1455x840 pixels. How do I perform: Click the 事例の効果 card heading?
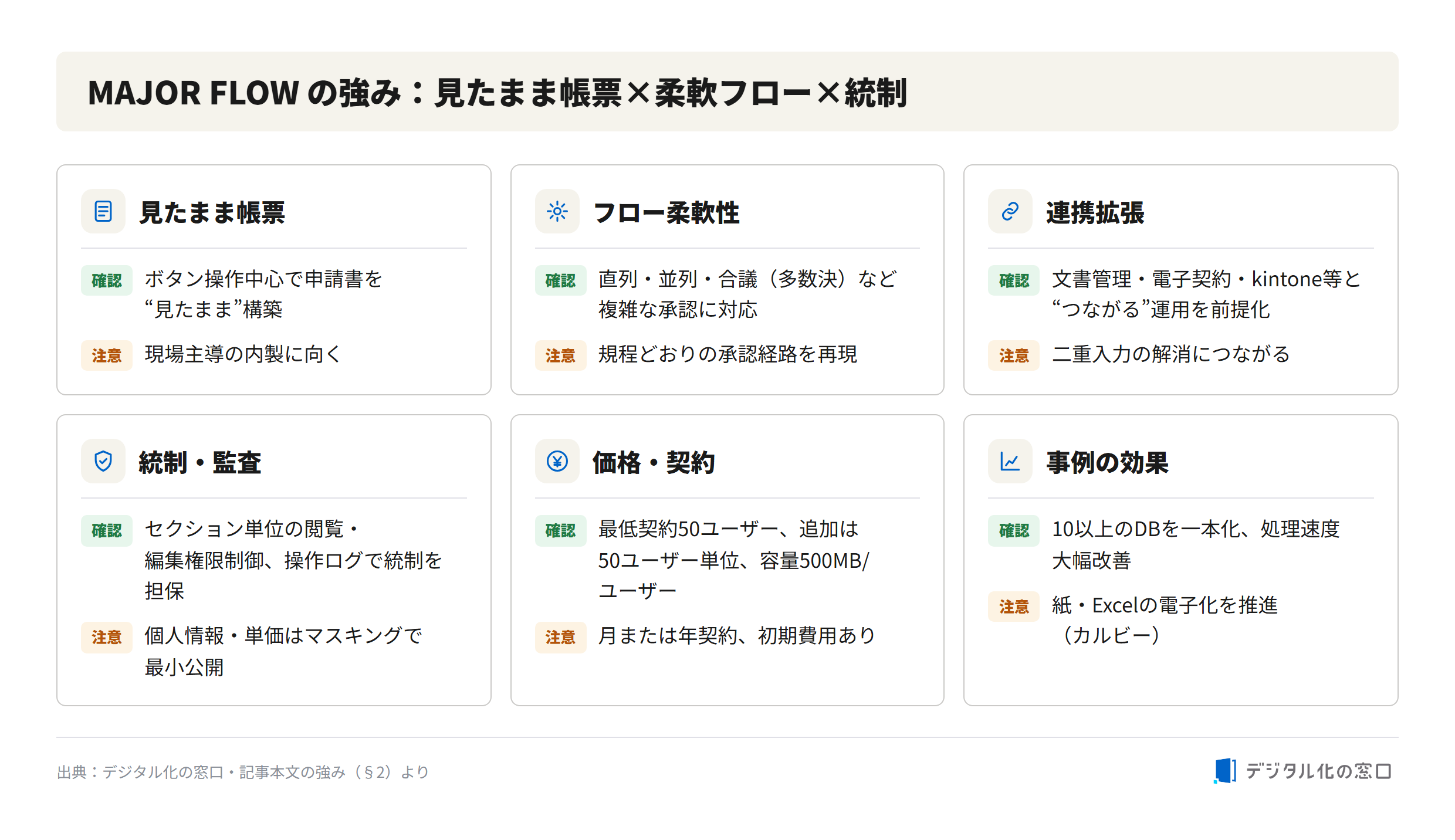[x=1107, y=462]
